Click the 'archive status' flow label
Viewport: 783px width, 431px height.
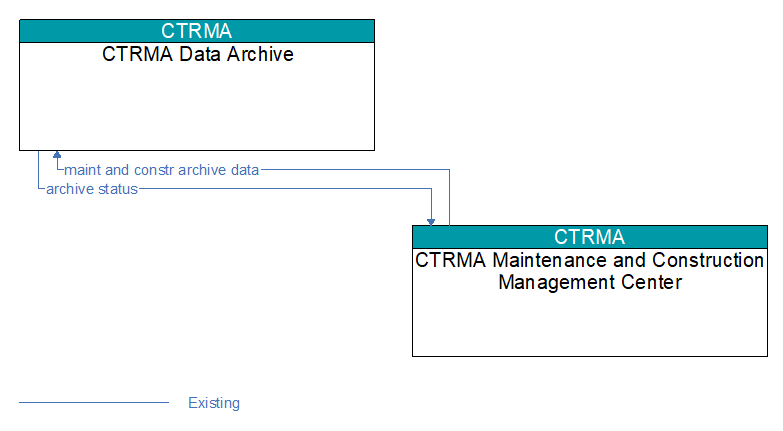coord(92,189)
